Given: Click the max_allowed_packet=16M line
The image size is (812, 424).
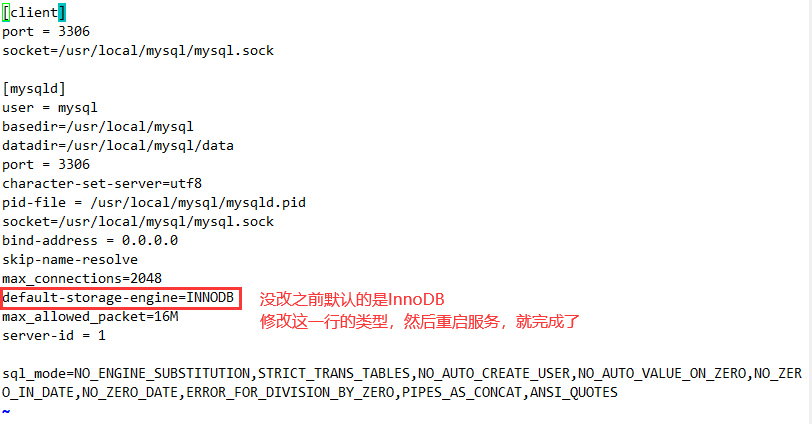Looking at the screenshot, I should pos(90,316).
